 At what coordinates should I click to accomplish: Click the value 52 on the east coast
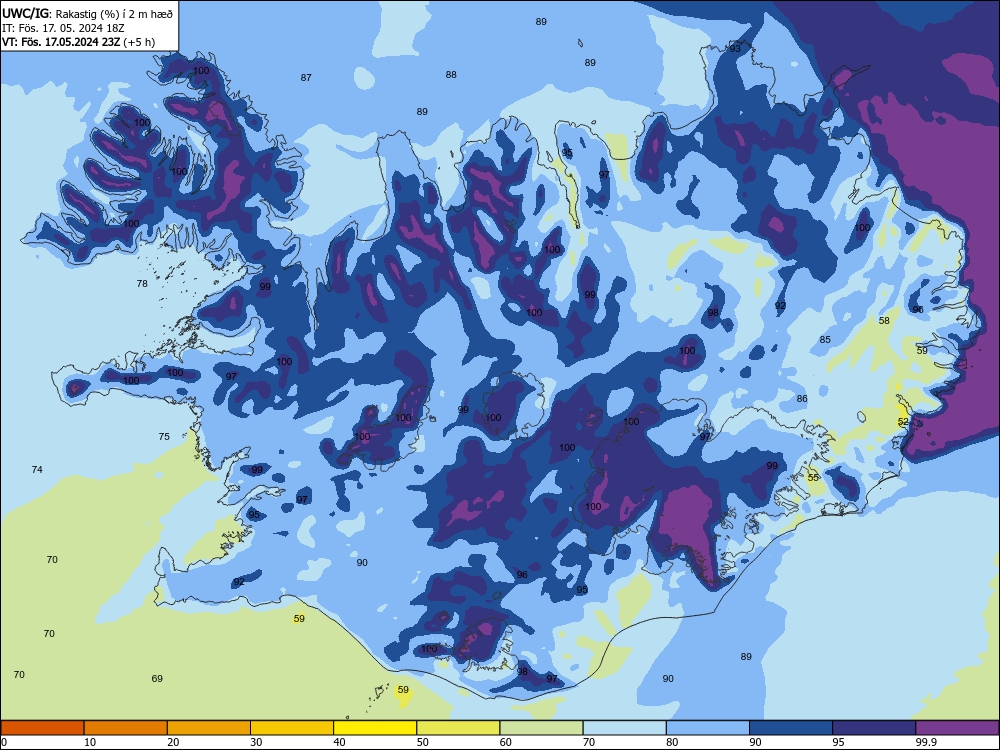(x=903, y=422)
